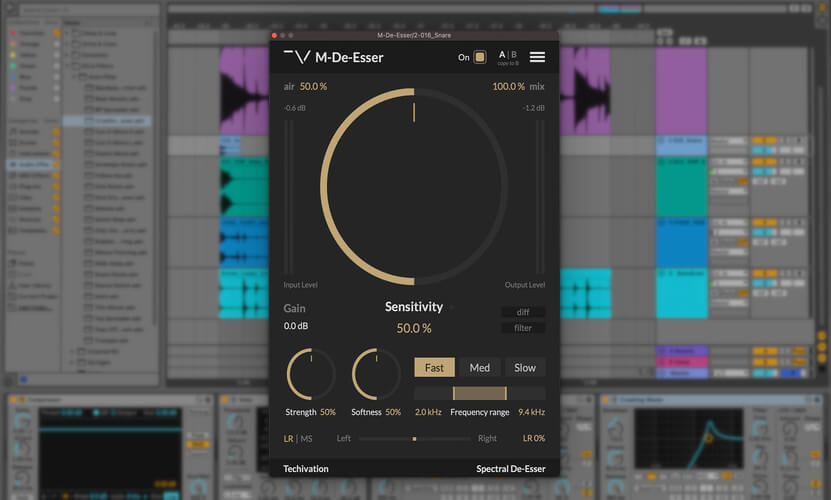Click the Frequency range band slider
Image resolution: width=831 pixels, height=500 pixels.
[x=480, y=393]
